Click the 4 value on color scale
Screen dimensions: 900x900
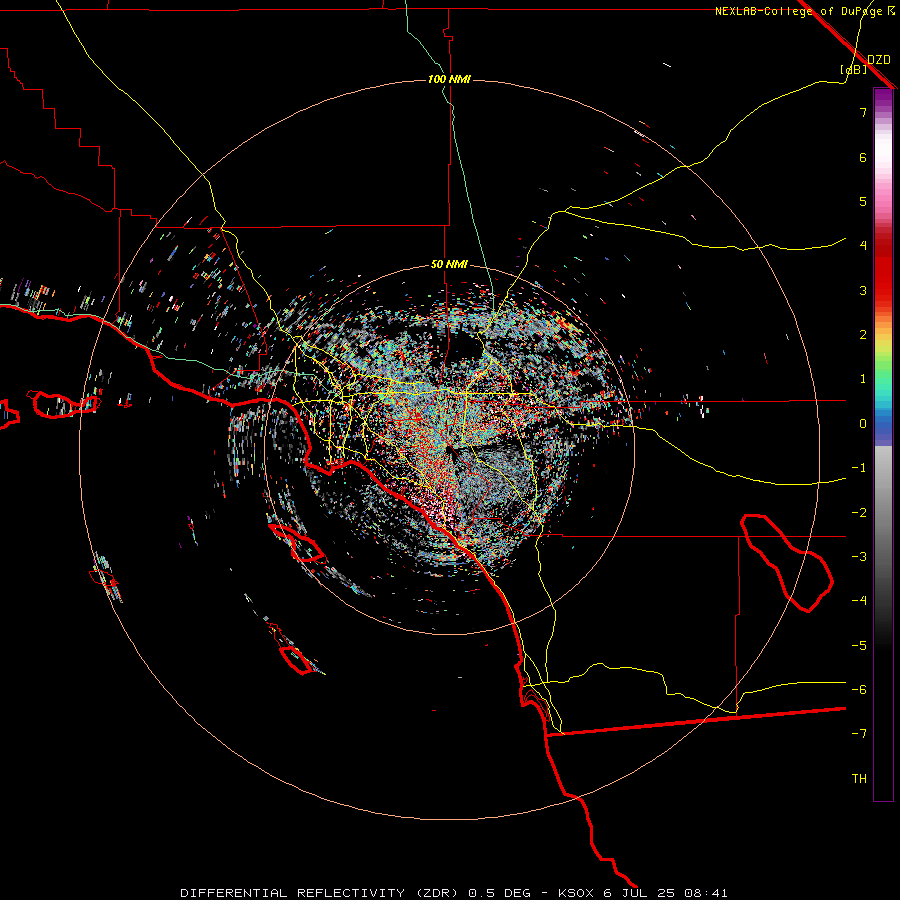pyautogui.click(x=863, y=246)
